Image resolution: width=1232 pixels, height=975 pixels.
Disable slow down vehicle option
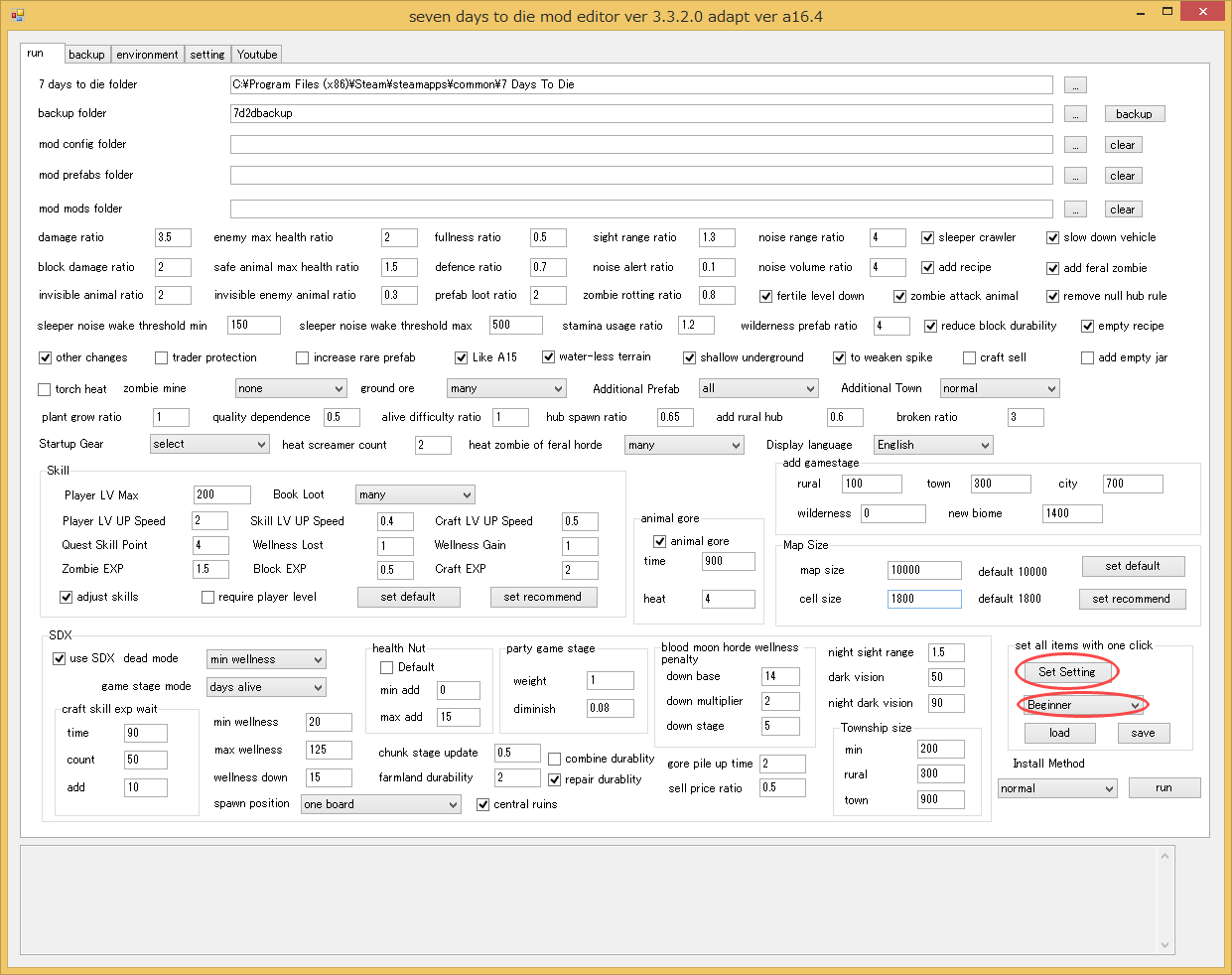point(1052,238)
